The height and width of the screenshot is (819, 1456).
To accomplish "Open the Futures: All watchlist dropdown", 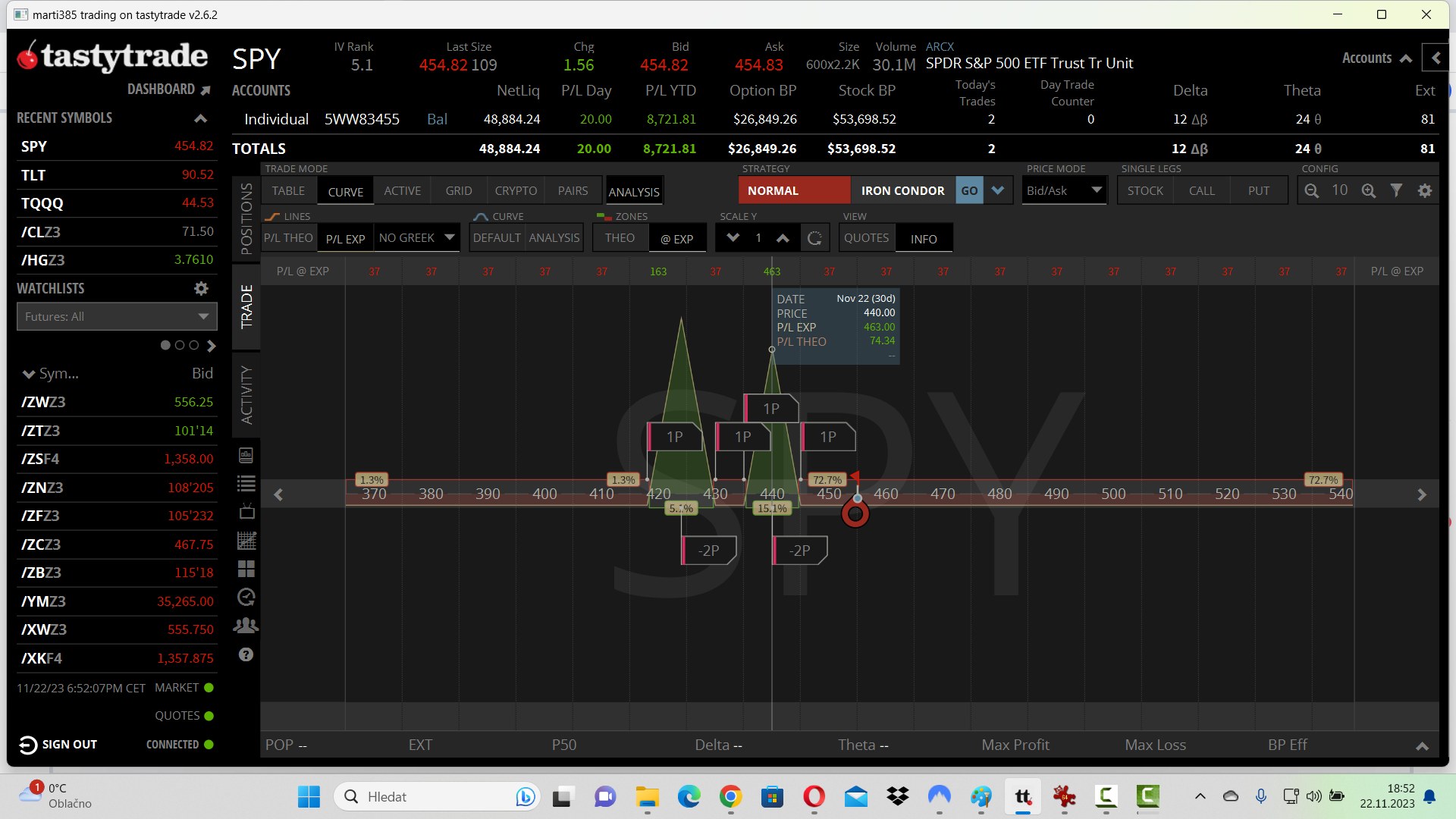I will [x=117, y=316].
